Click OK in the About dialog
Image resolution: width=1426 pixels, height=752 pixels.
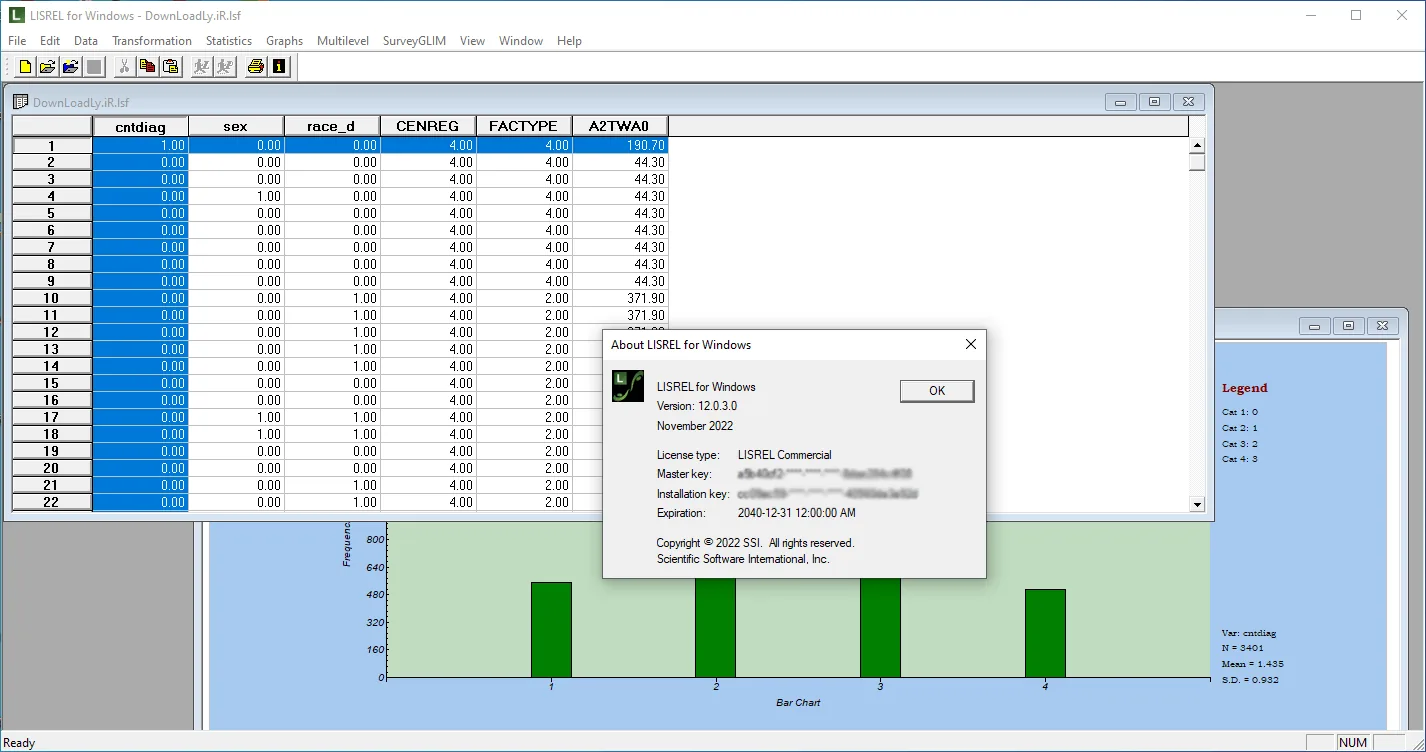tap(937, 390)
